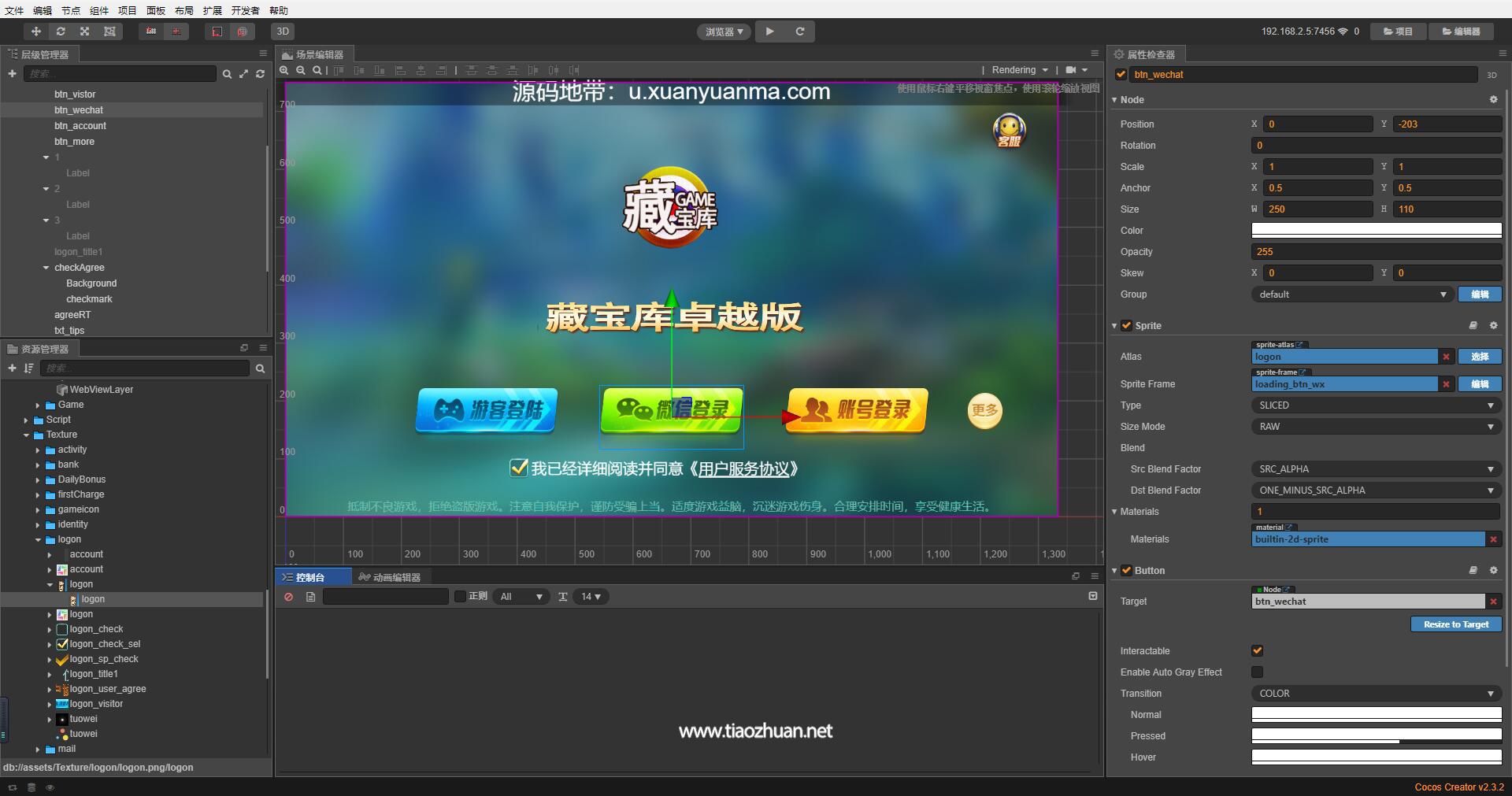Remove the logon atlas reference

(1446, 357)
